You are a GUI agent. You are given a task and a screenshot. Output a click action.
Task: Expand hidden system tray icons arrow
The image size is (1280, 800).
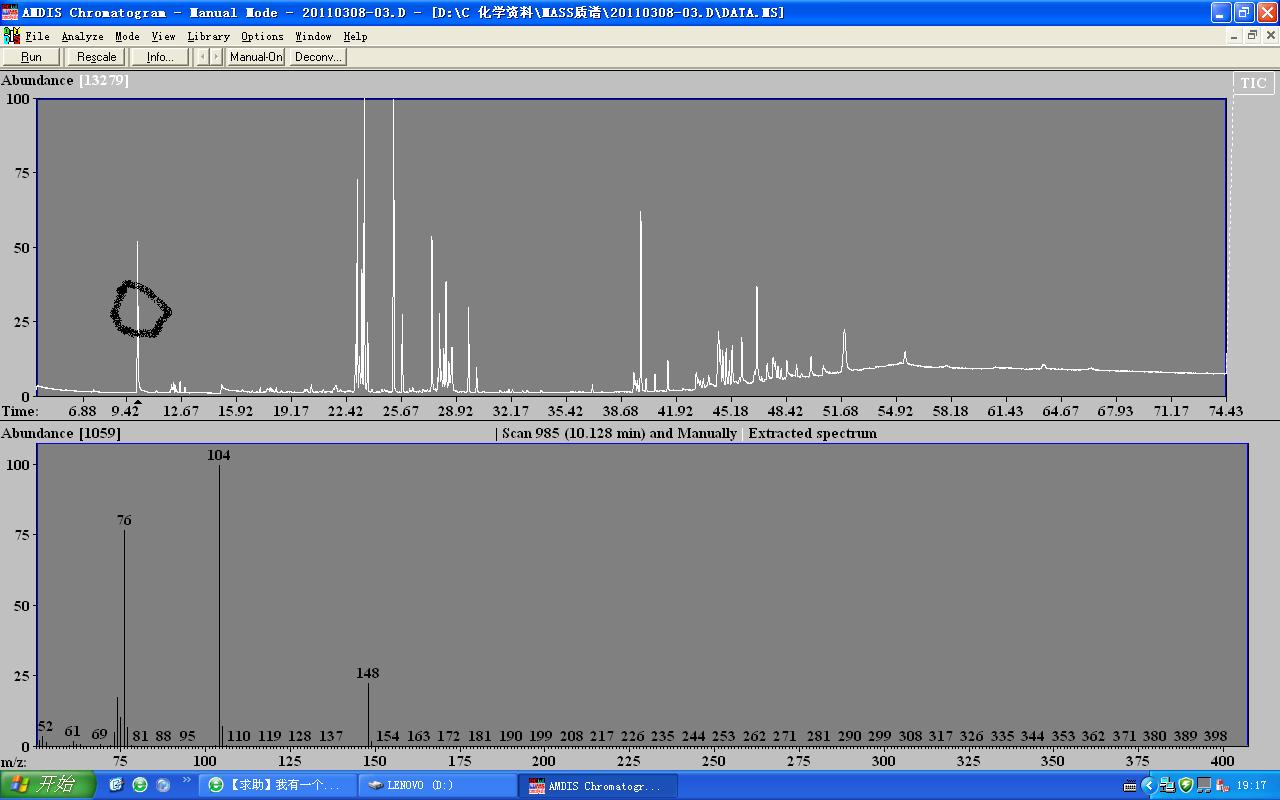tap(1148, 785)
